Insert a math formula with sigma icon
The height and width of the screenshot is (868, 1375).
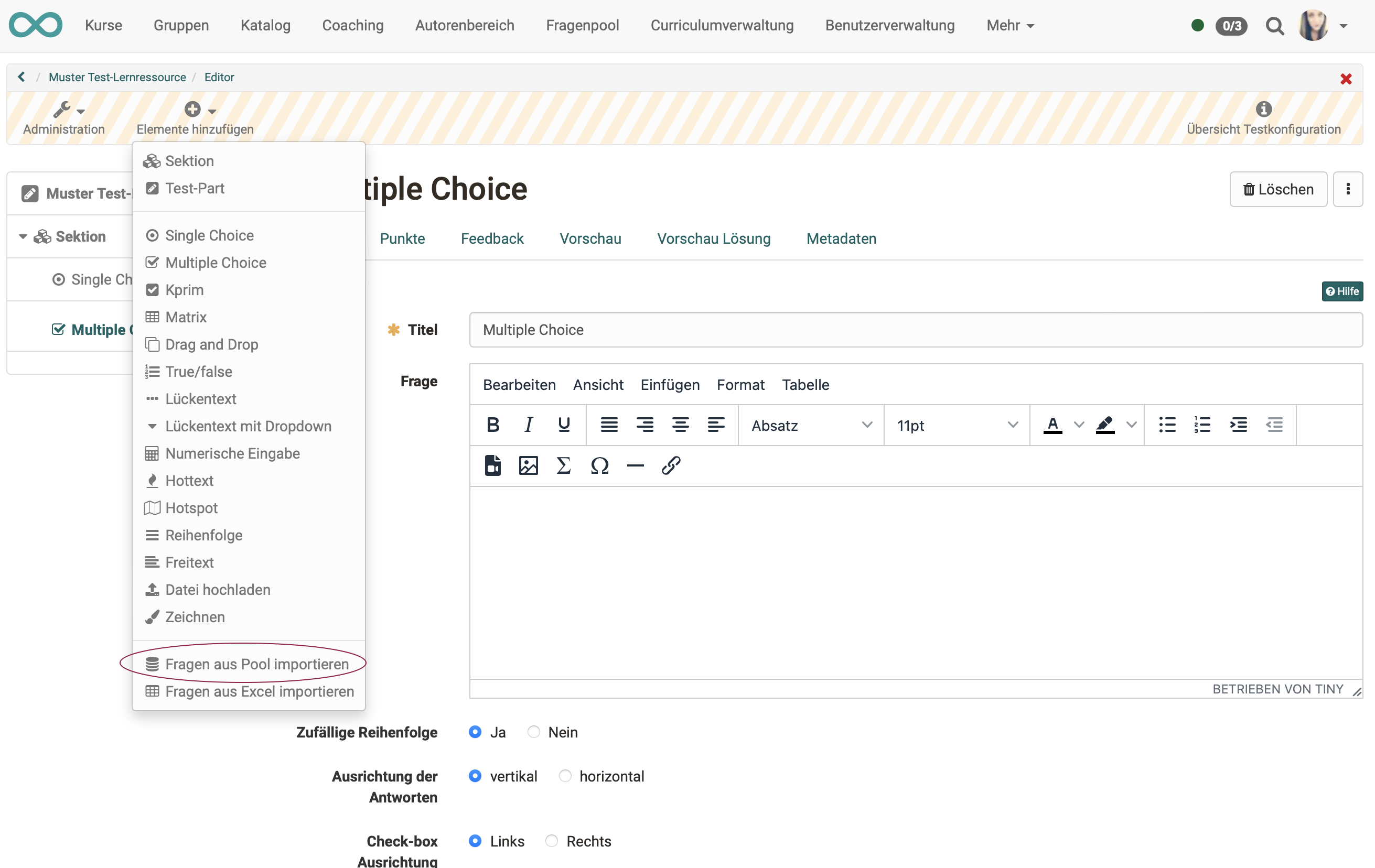coord(564,465)
